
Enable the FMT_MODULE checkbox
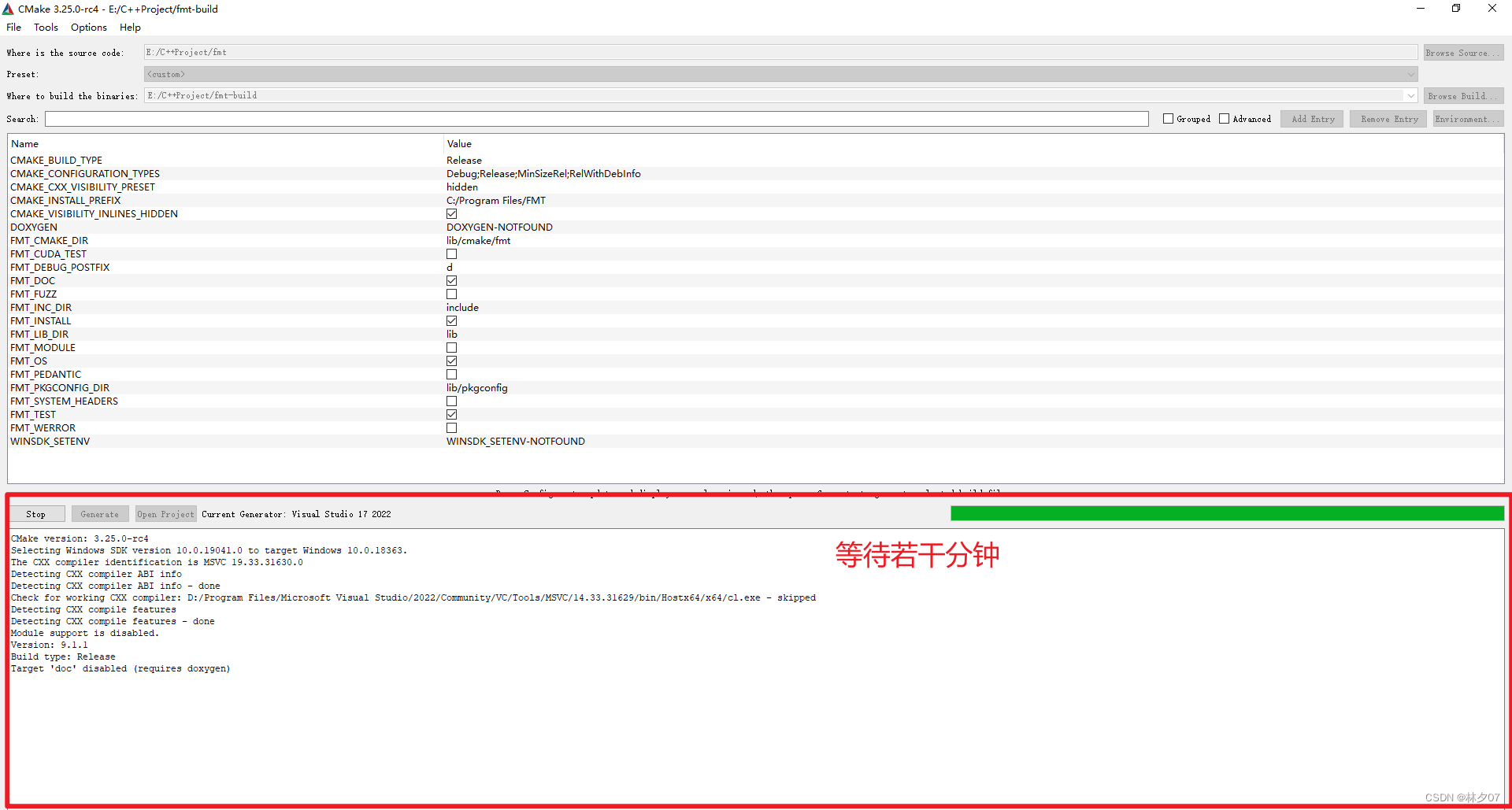click(451, 348)
